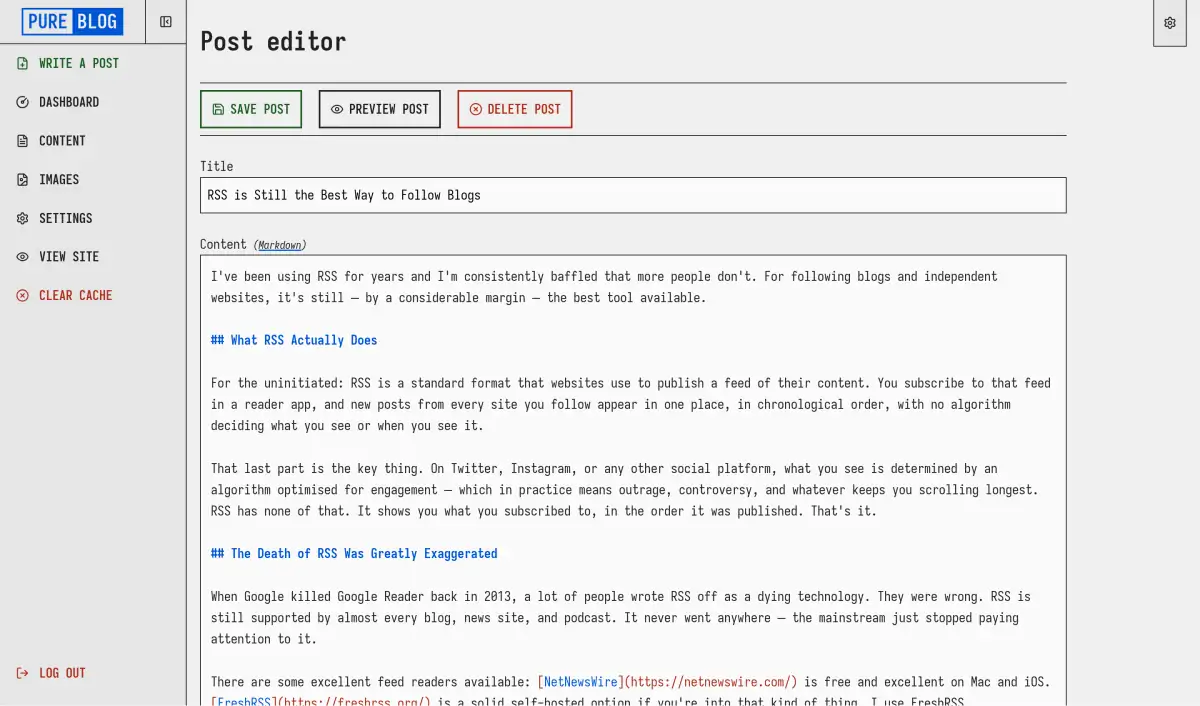Click the Settings gear icon in sidebar
Viewport: 1200px width, 706px height.
point(22,218)
